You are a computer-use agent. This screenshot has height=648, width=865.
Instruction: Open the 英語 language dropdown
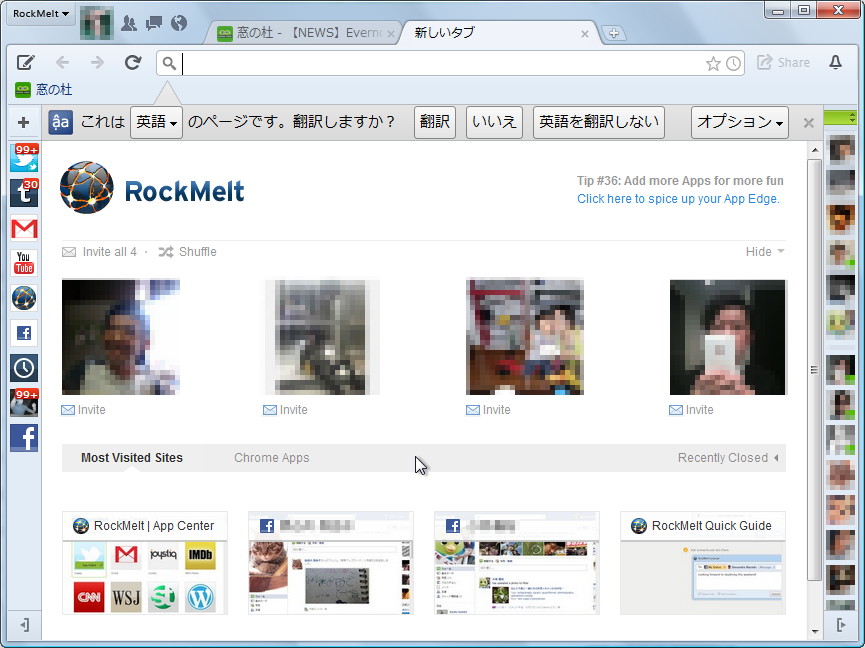coord(156,122)
